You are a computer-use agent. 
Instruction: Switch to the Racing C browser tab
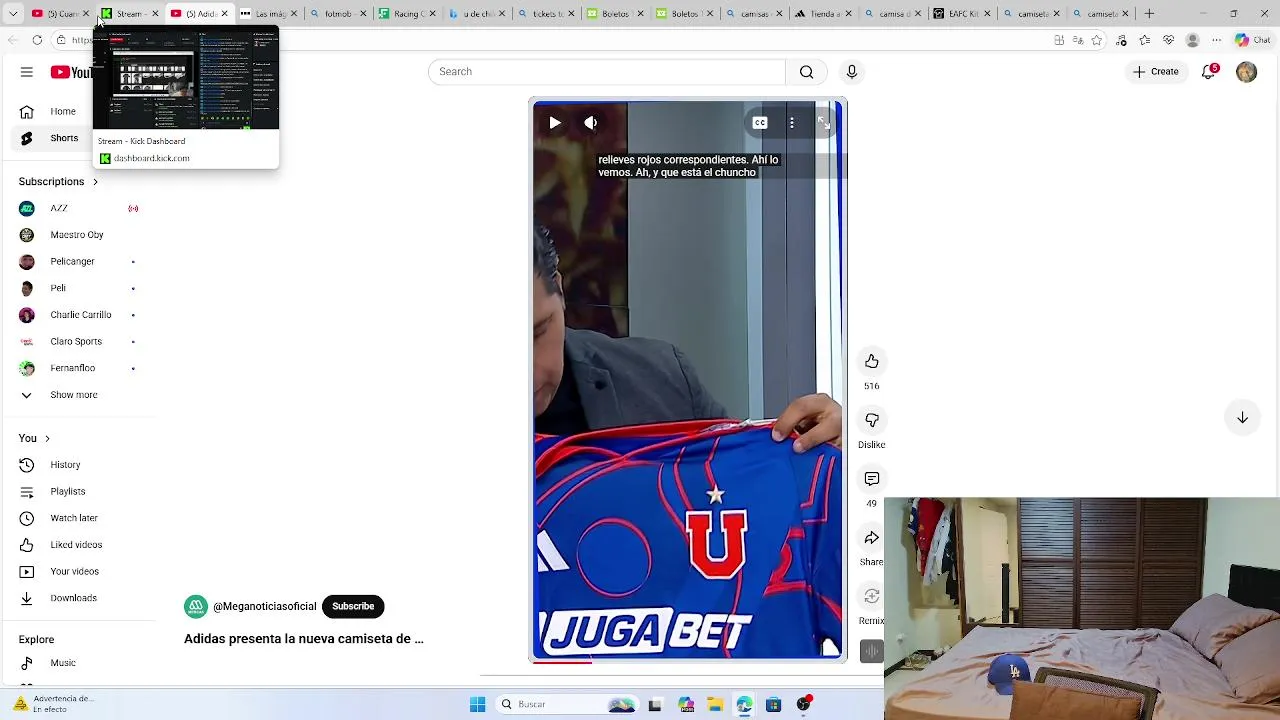tap(406, 14)
